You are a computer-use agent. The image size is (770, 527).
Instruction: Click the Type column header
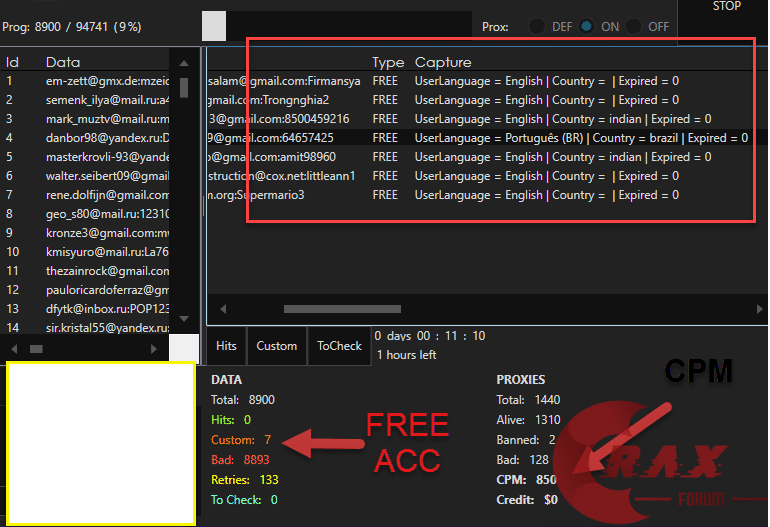(x=388, y=62)
